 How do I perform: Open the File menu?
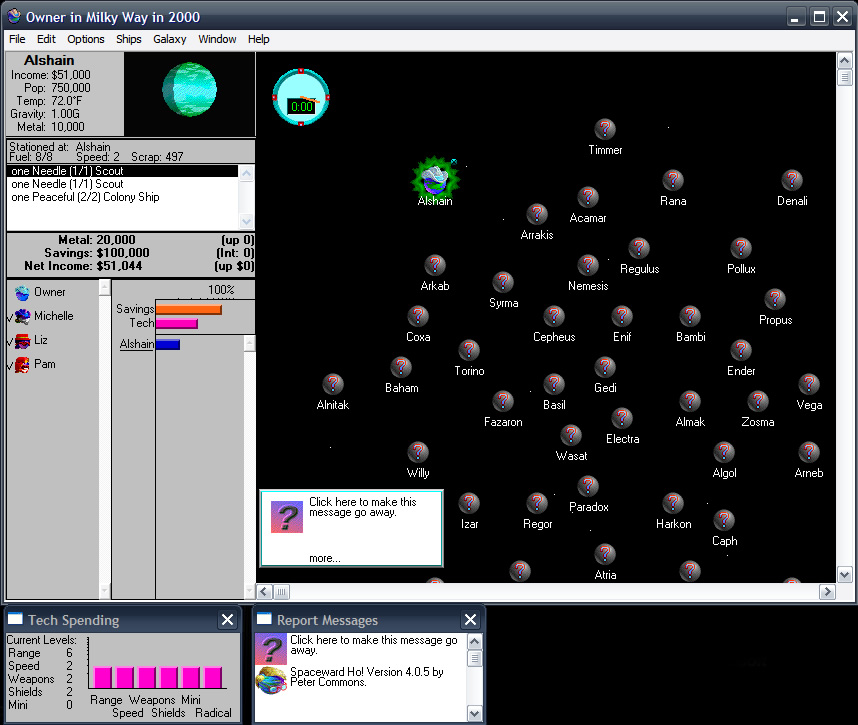coord(17,39)
